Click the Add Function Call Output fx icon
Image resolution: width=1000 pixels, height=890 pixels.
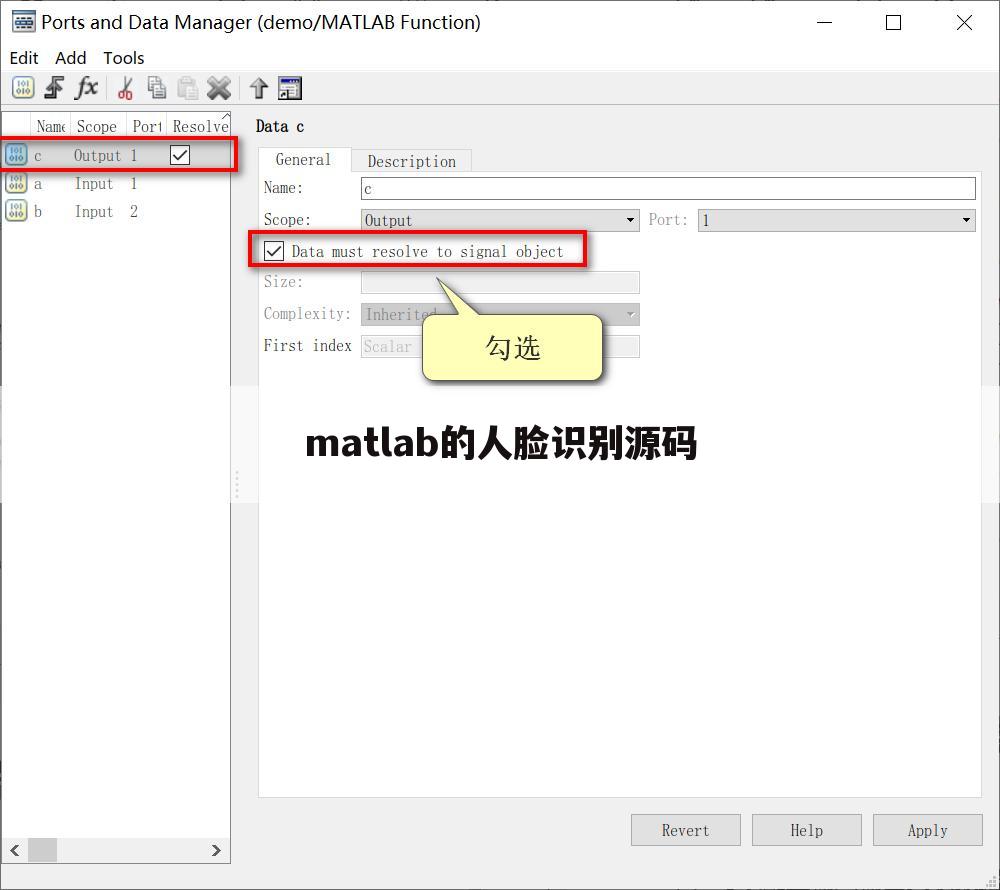click(x=86, y=88)
